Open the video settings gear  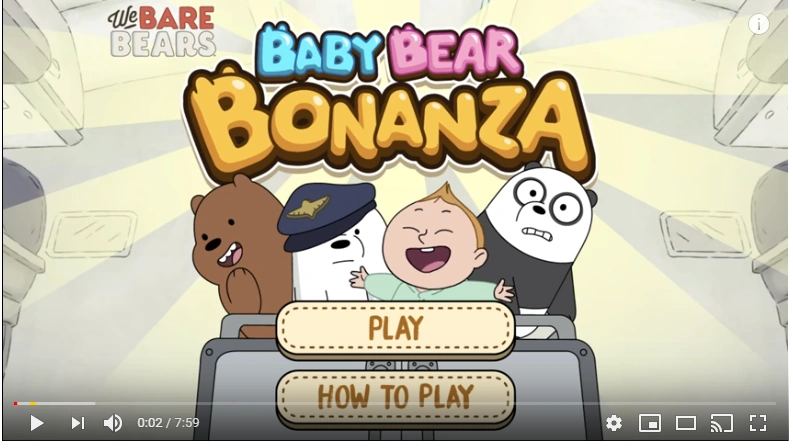(x=613, y=423)
